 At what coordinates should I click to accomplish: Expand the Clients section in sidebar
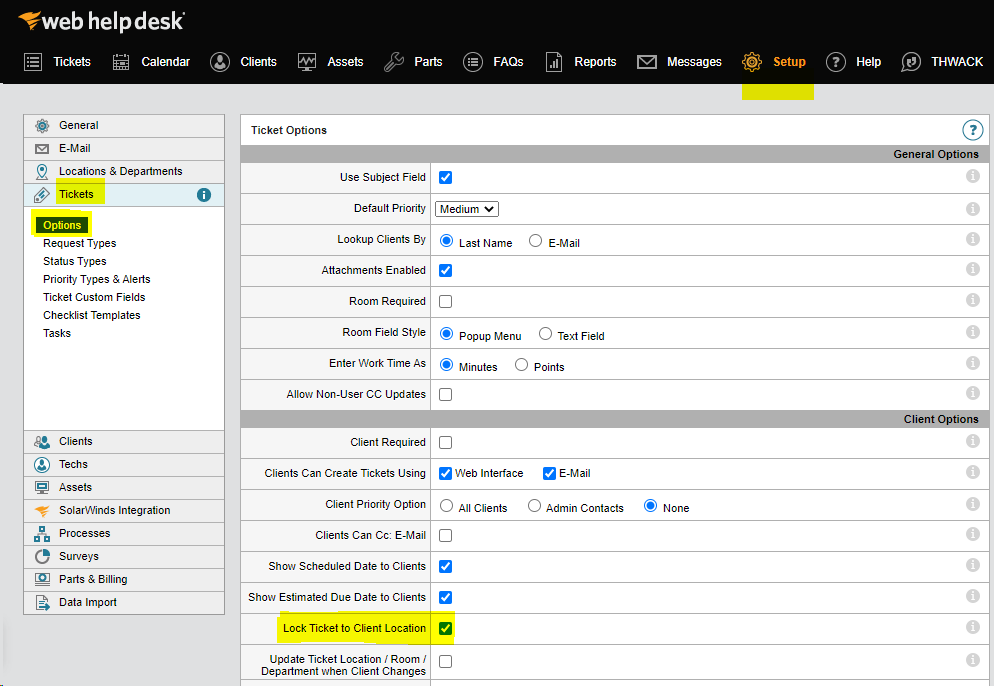pyautogui.click(x=76, y=441)
